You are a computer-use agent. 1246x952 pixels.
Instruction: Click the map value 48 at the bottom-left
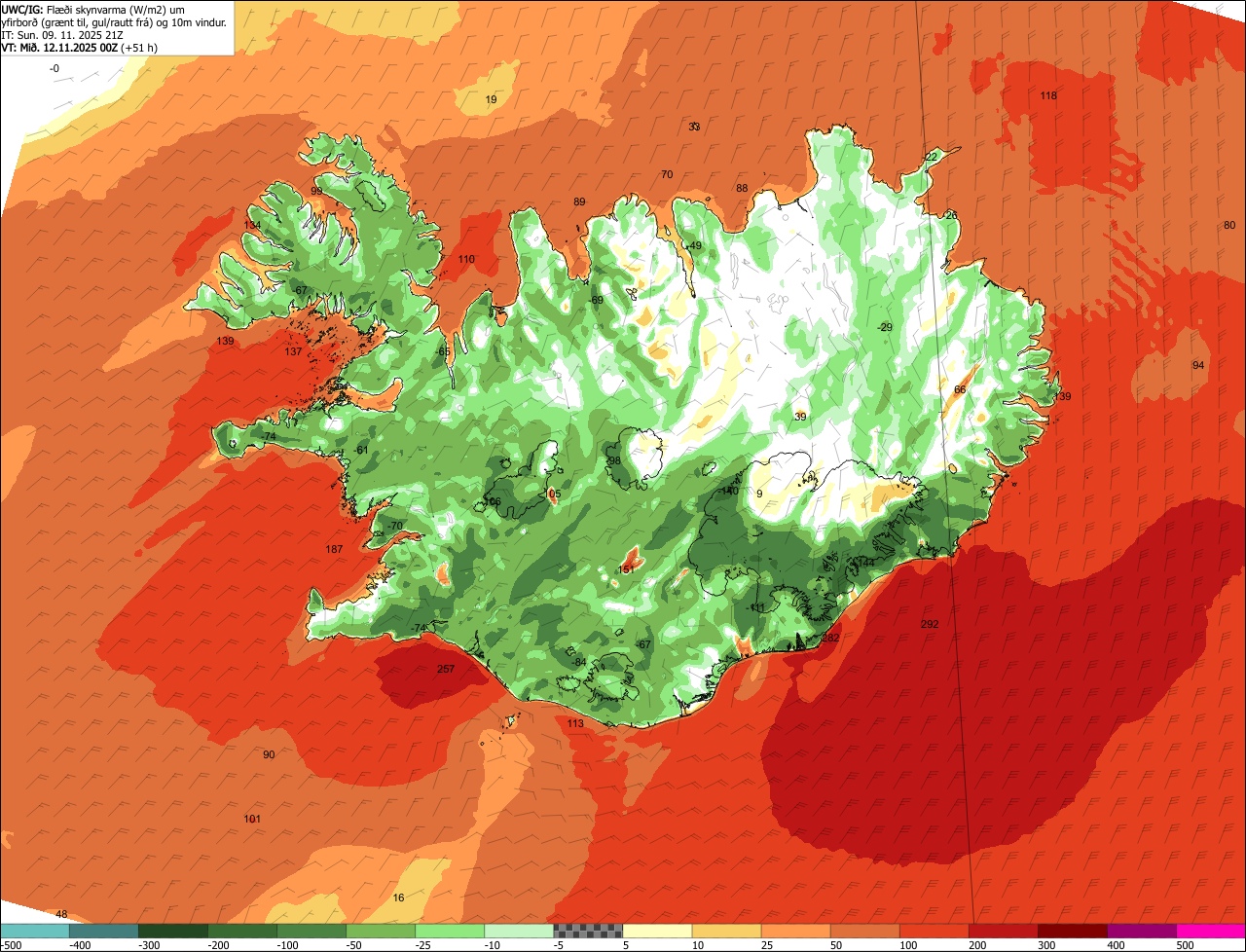pos(61,914)
